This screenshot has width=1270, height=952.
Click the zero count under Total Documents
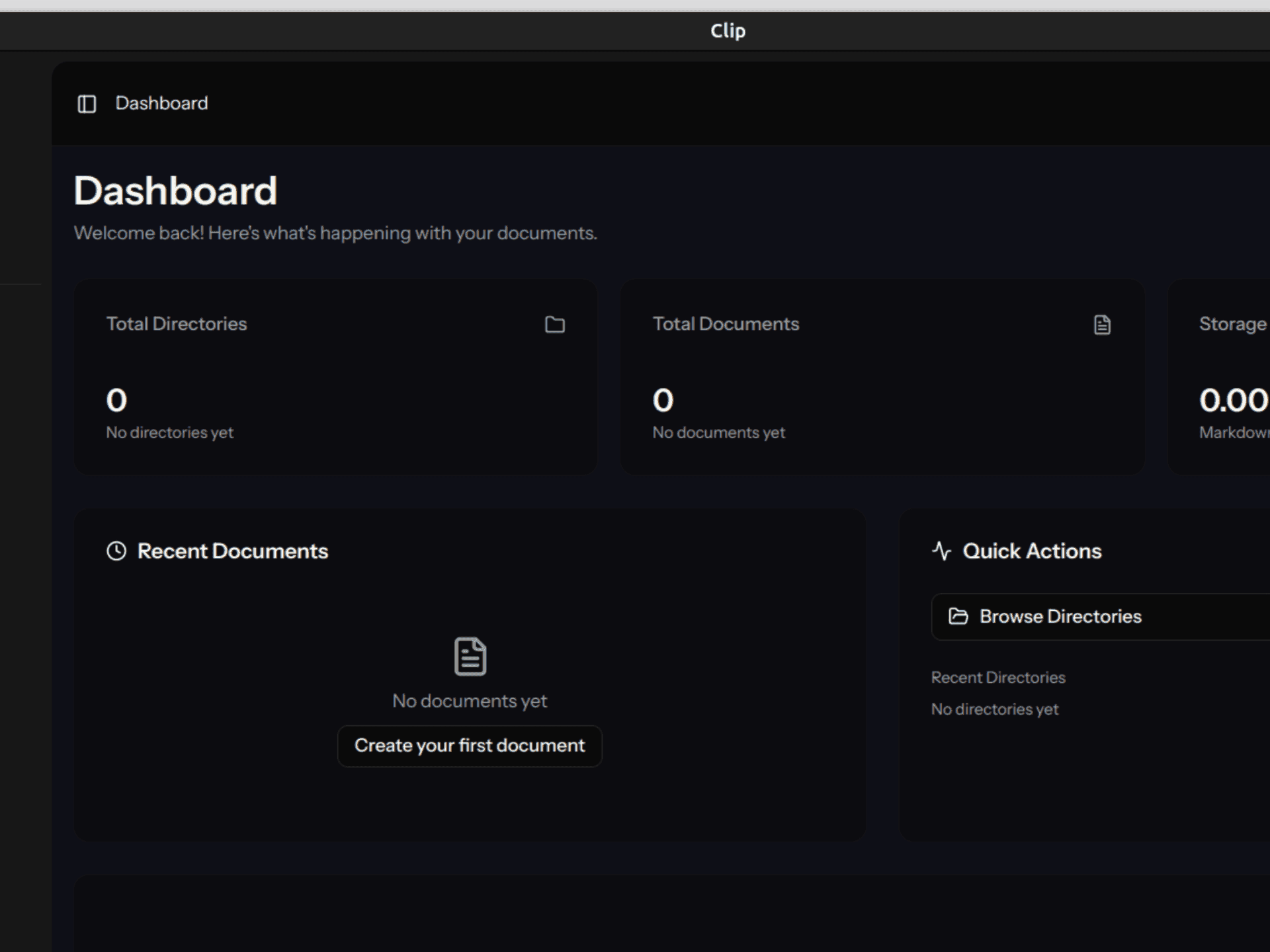coord(663,401)
